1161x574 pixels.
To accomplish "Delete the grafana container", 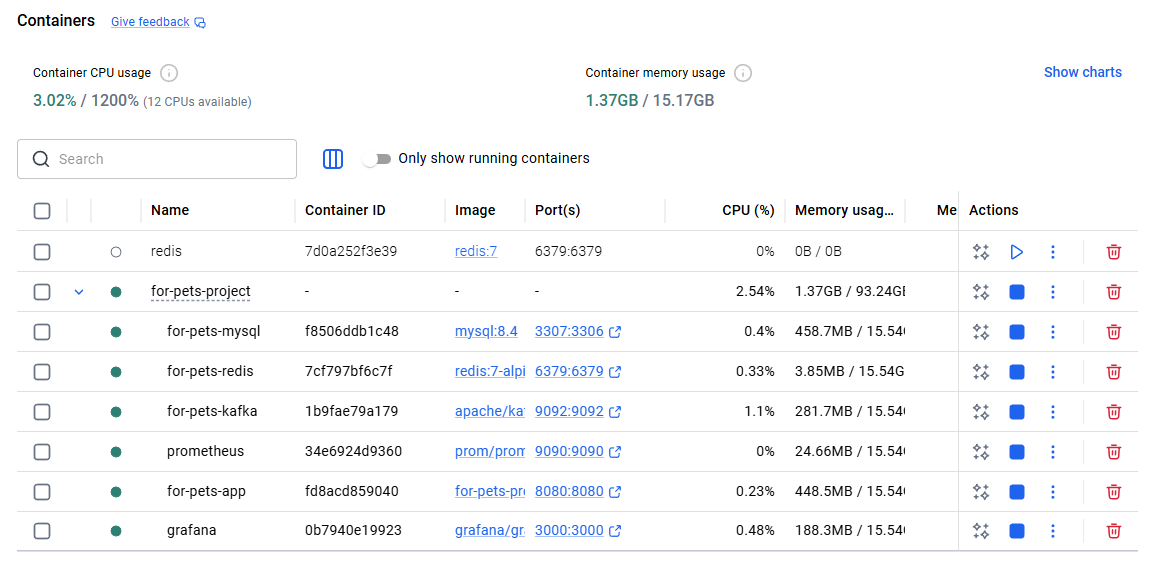I will (x=1113, y=531).
